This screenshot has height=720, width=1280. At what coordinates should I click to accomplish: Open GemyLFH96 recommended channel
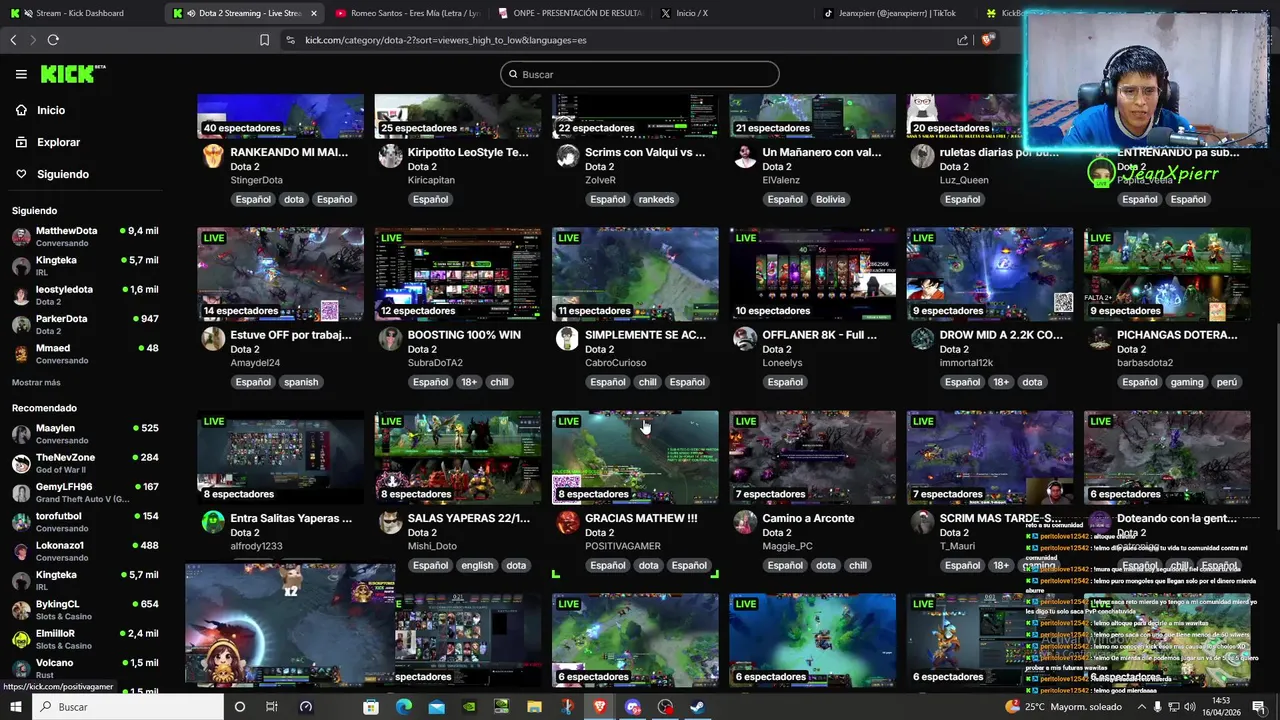pos(85,492)
